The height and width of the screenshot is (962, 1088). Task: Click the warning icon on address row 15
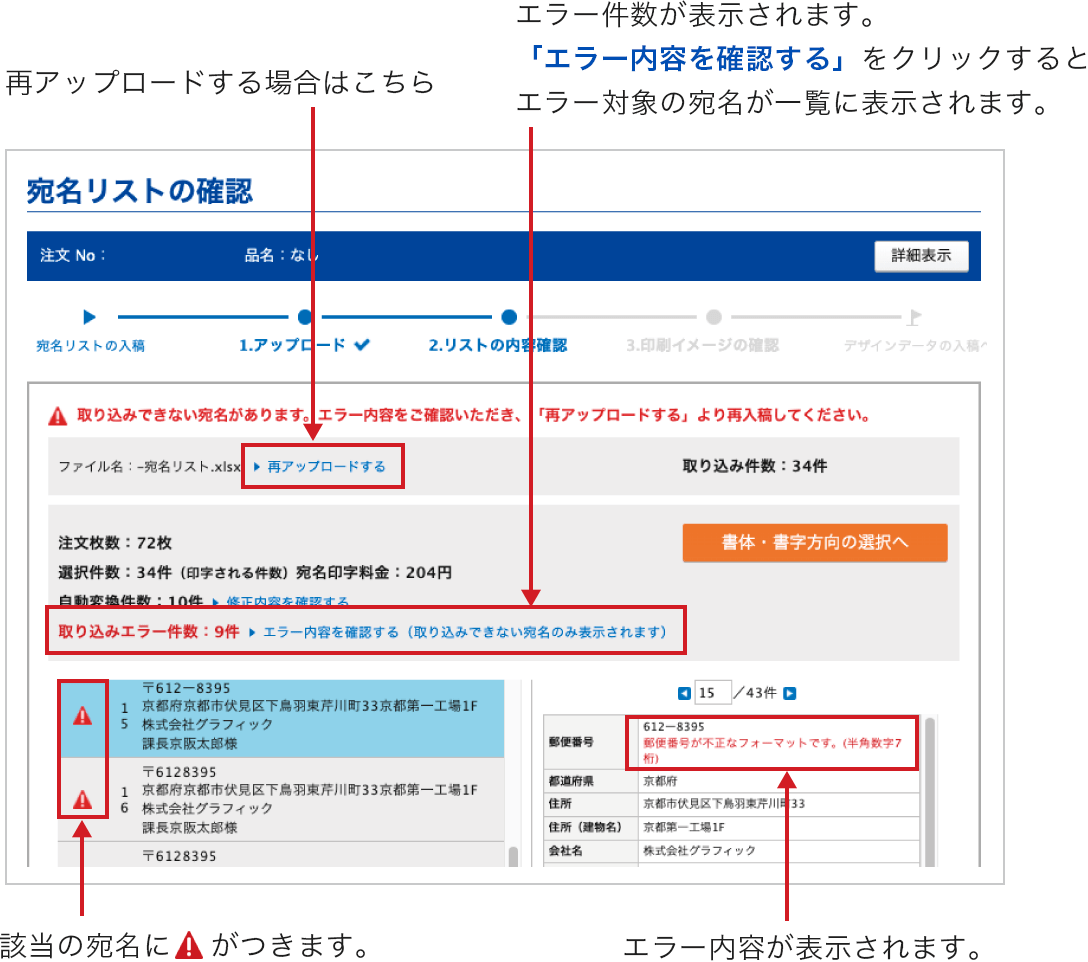pos(83,717)
